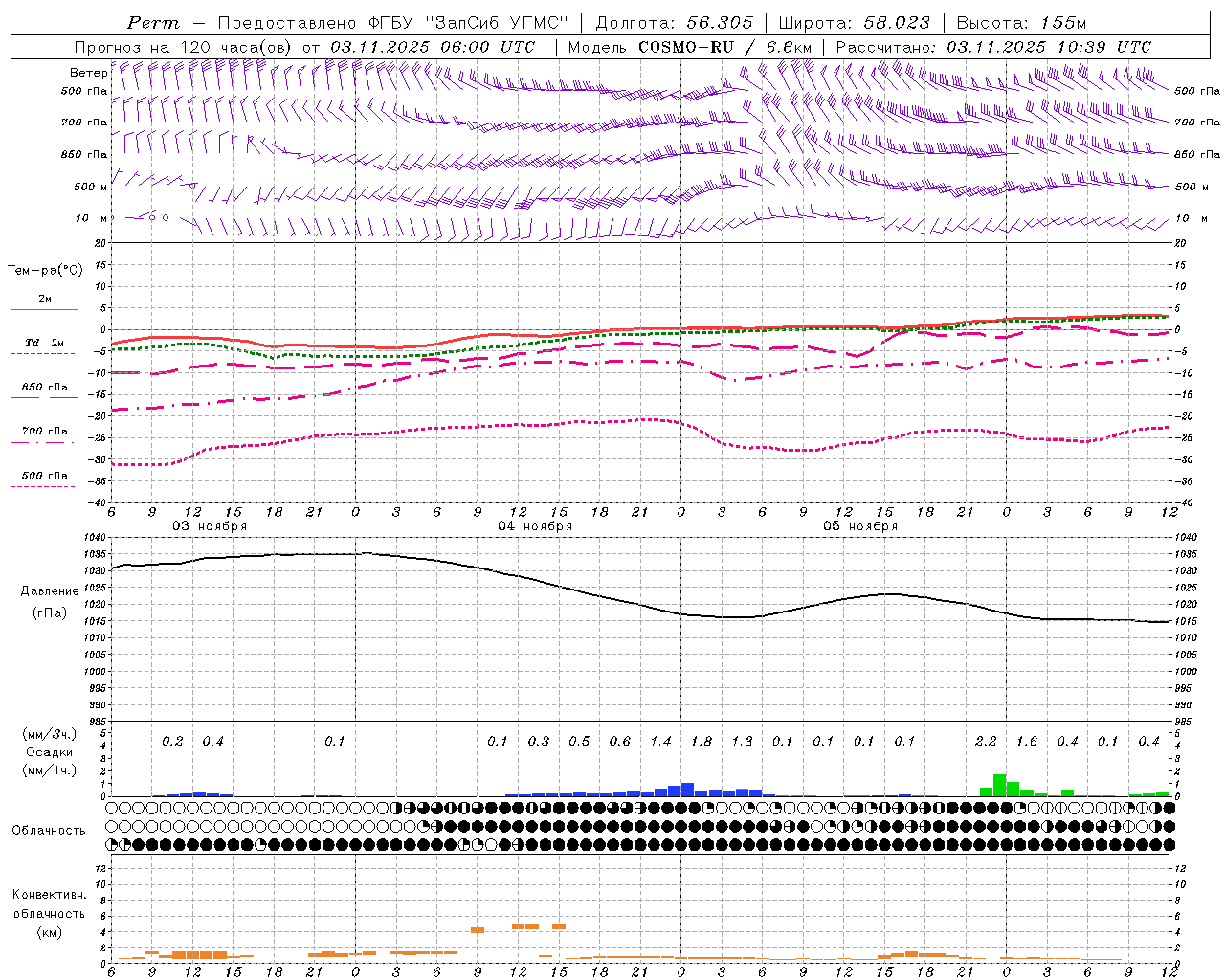Click the precipitation value "0.3"
Screen dimensions: 1225x980
tap(539, 741)
